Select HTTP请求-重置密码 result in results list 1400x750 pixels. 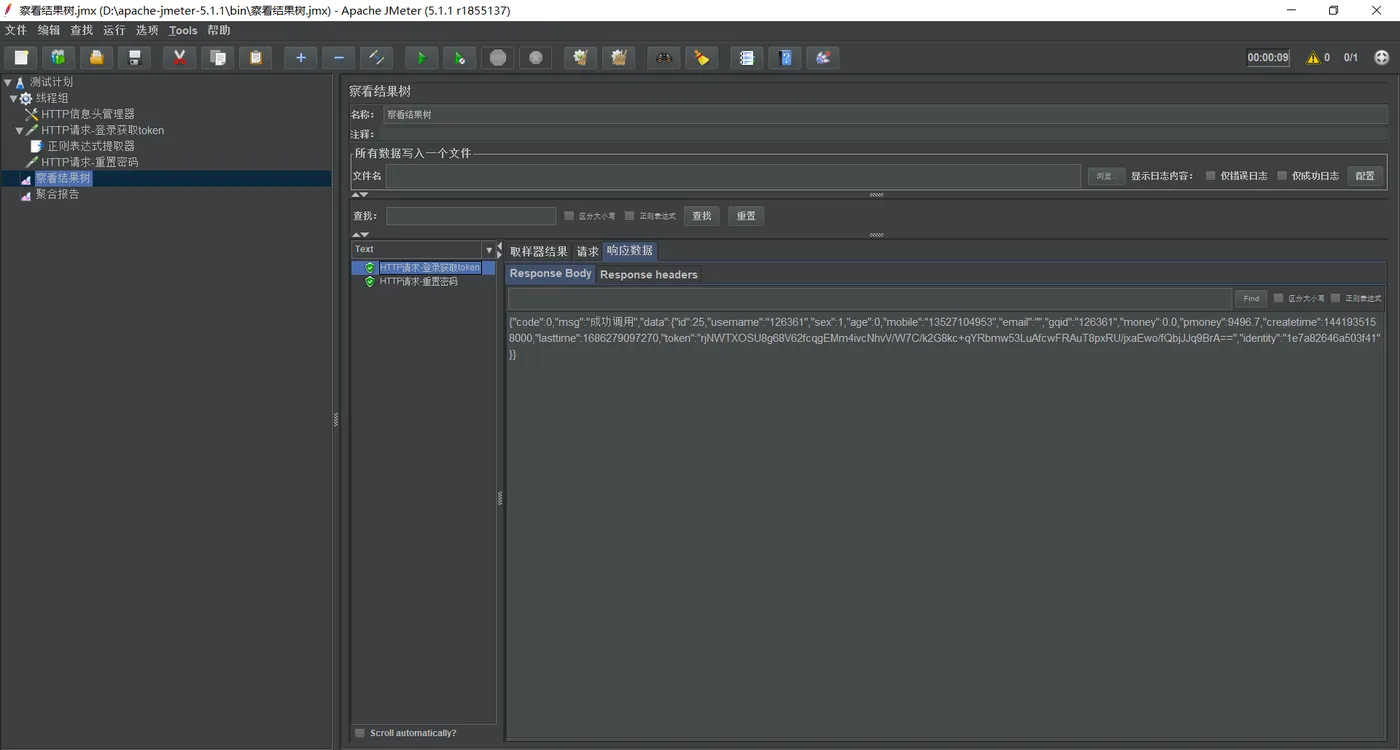click(418, 282)
